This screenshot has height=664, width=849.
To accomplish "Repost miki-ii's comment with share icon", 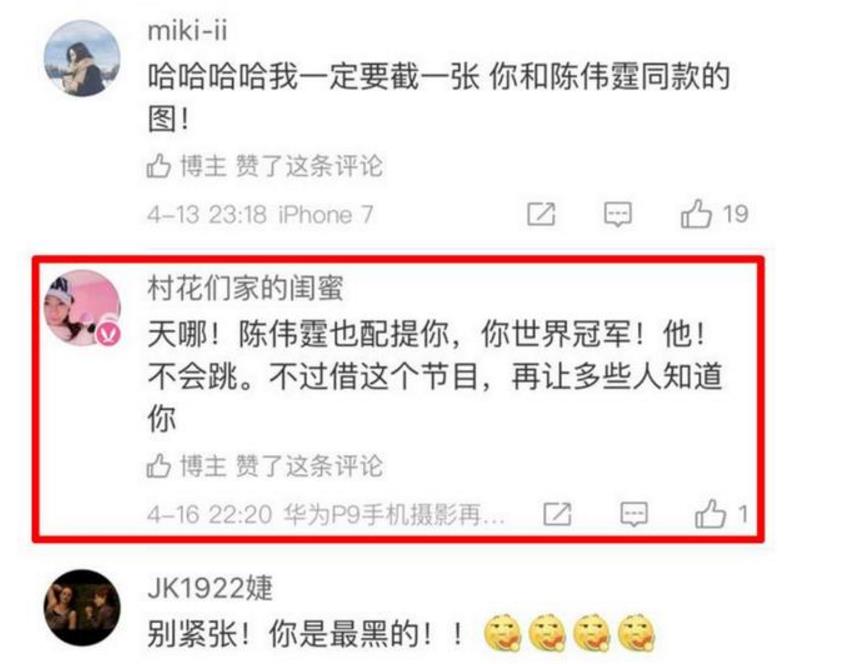I will [541, 214].
